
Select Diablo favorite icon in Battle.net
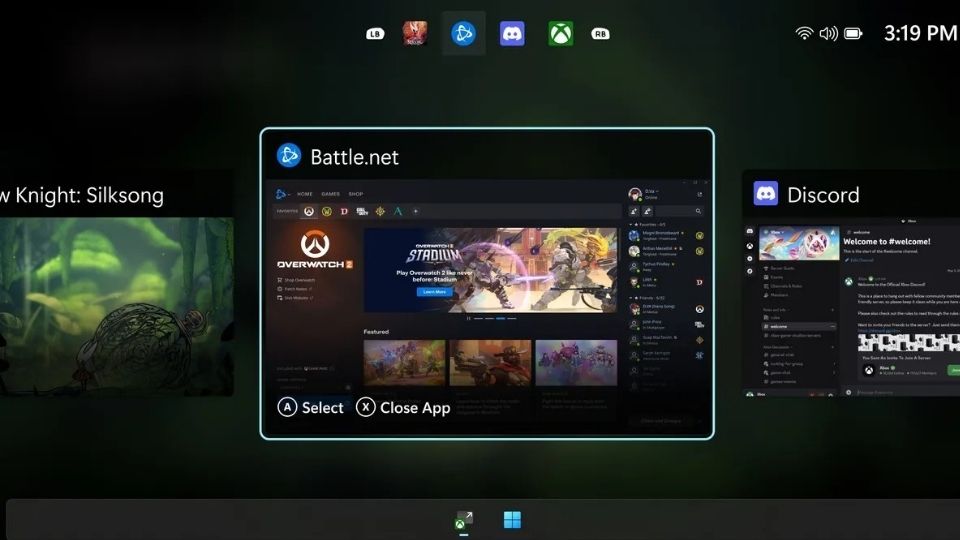click(x=344, y=211)
